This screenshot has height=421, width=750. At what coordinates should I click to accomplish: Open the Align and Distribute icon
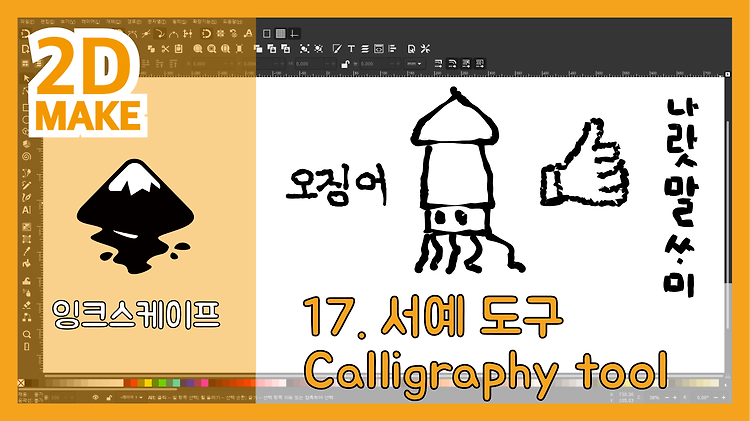393,48
